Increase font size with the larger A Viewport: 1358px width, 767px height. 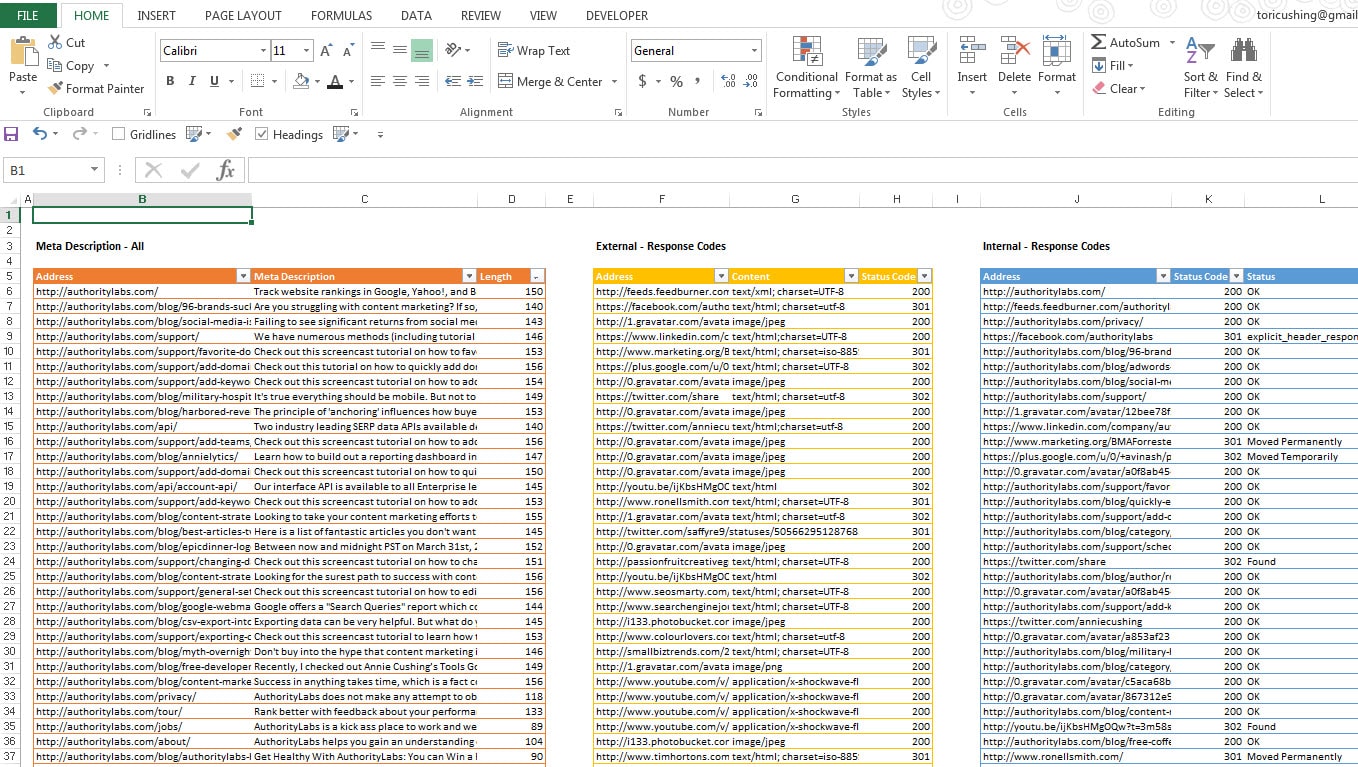[328, 50]
